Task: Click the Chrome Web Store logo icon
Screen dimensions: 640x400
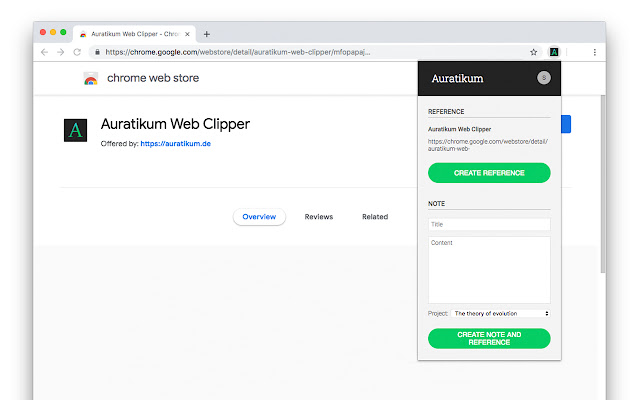Action: click(x=91, y=78)
